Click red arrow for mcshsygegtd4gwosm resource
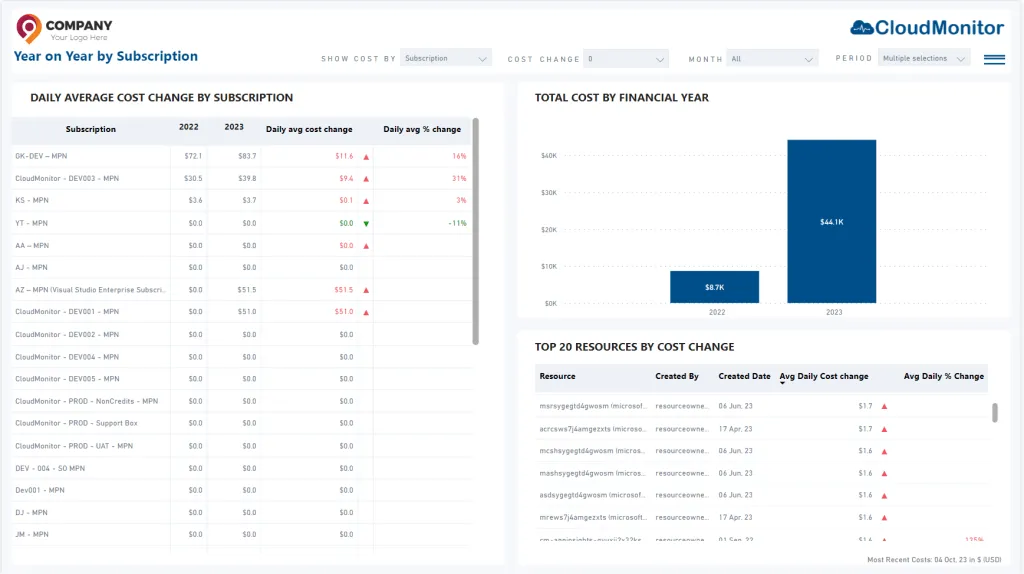Viewport: 1024px width, 574px height. pyautogui.click(x=884, y=451)
